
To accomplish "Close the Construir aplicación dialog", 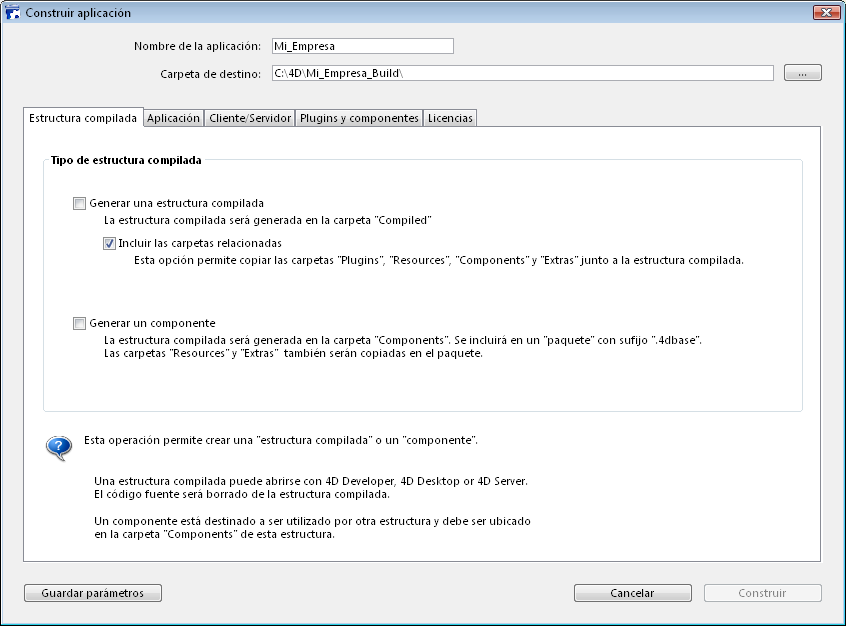I will point(826,12).
